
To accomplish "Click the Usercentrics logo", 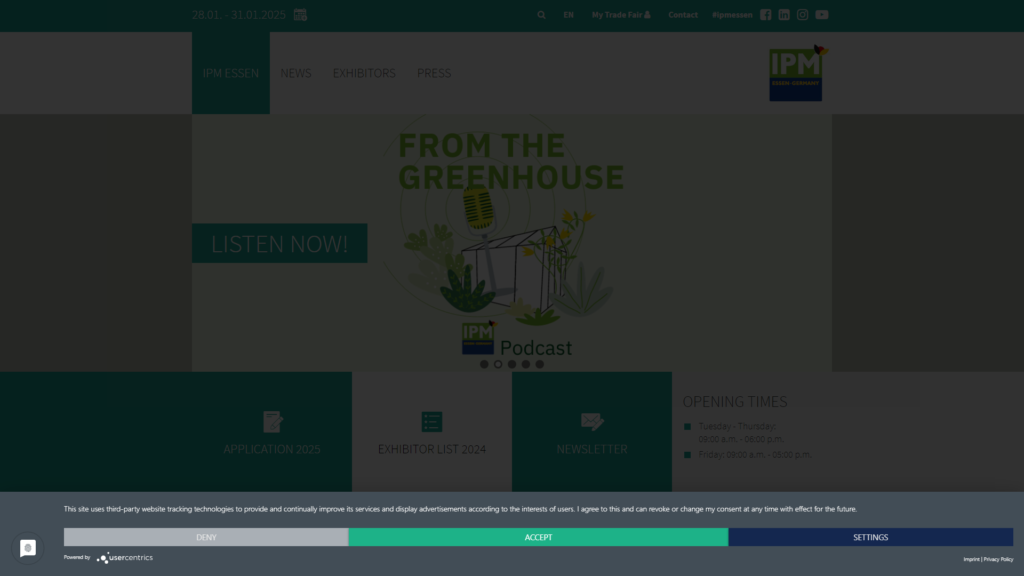I will click(125, 558).
